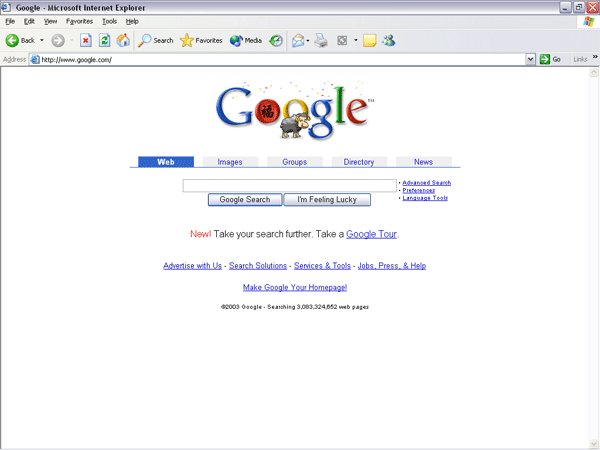Click Make Google Your Homepage link
Image resolution: width=600 pixels, height=450 pixels.
coord(295,287)
